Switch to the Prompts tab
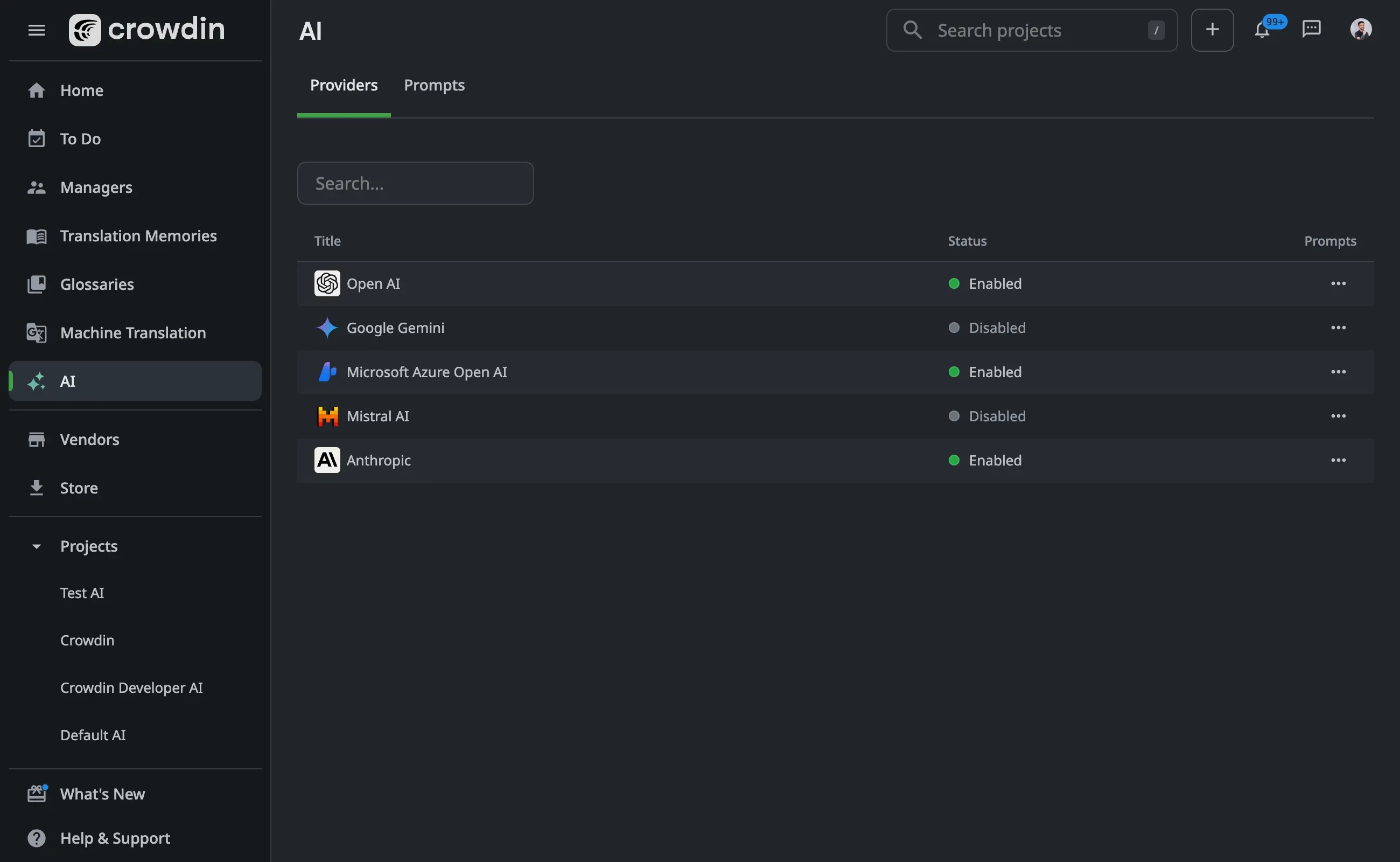 [x=434, y=86]
